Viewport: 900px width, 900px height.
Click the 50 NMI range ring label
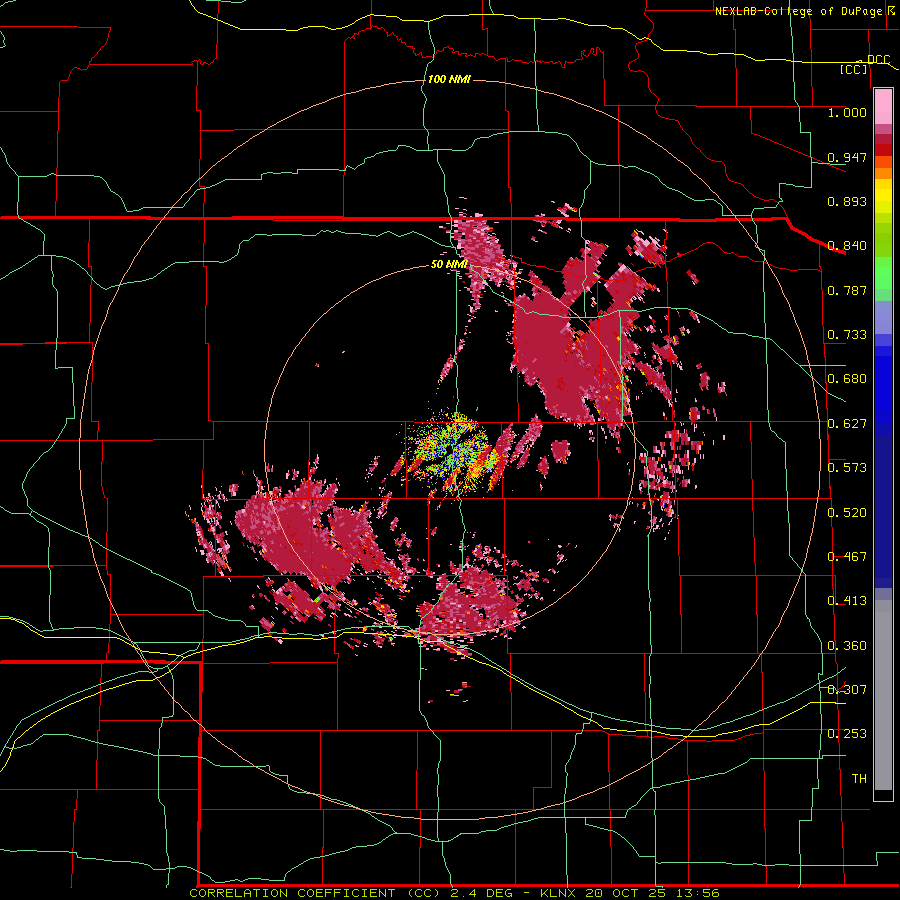tap(449, 264)
